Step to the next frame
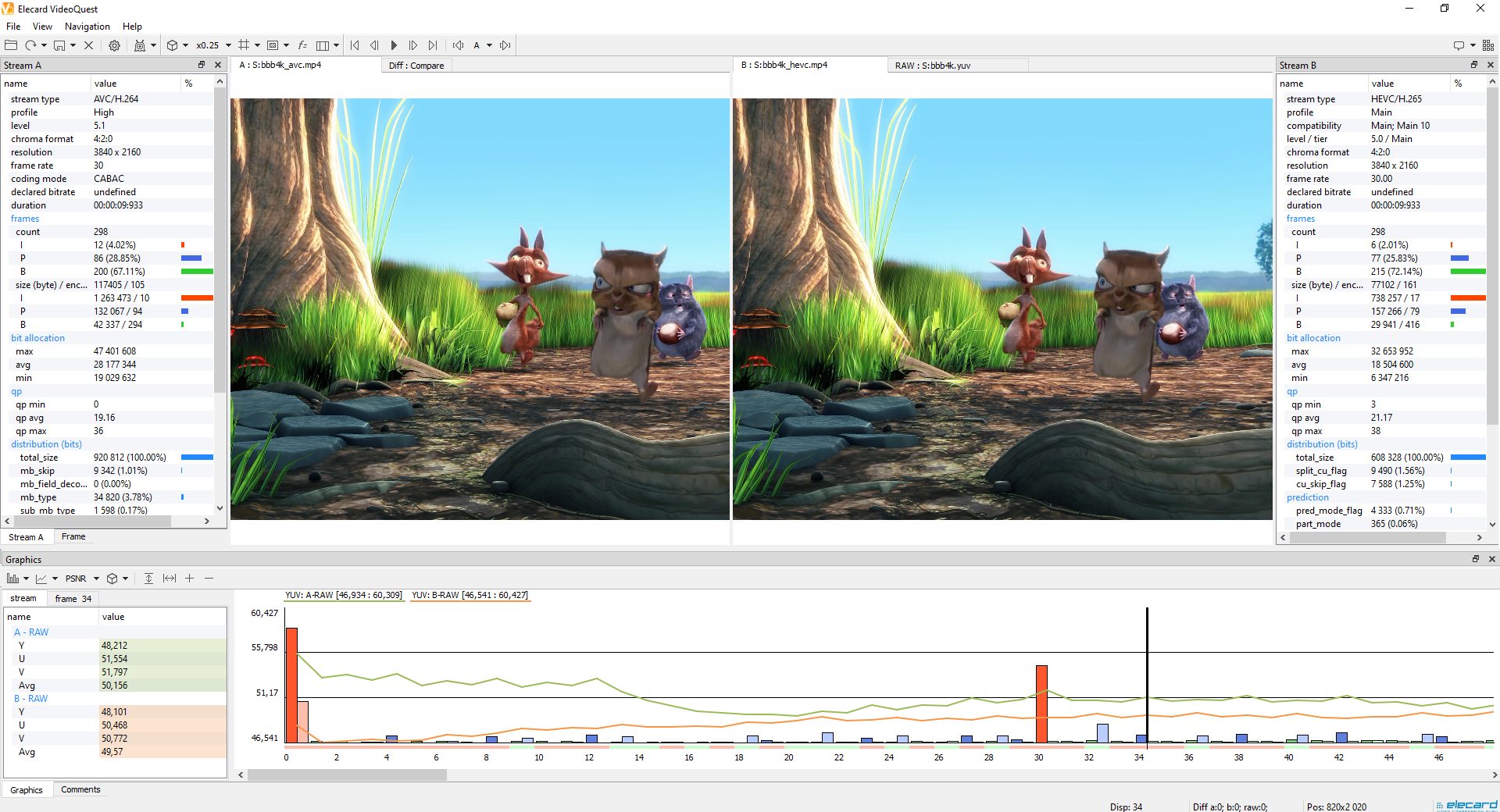This screenshot has width=1500, height=812. click(x=413, y=45)
